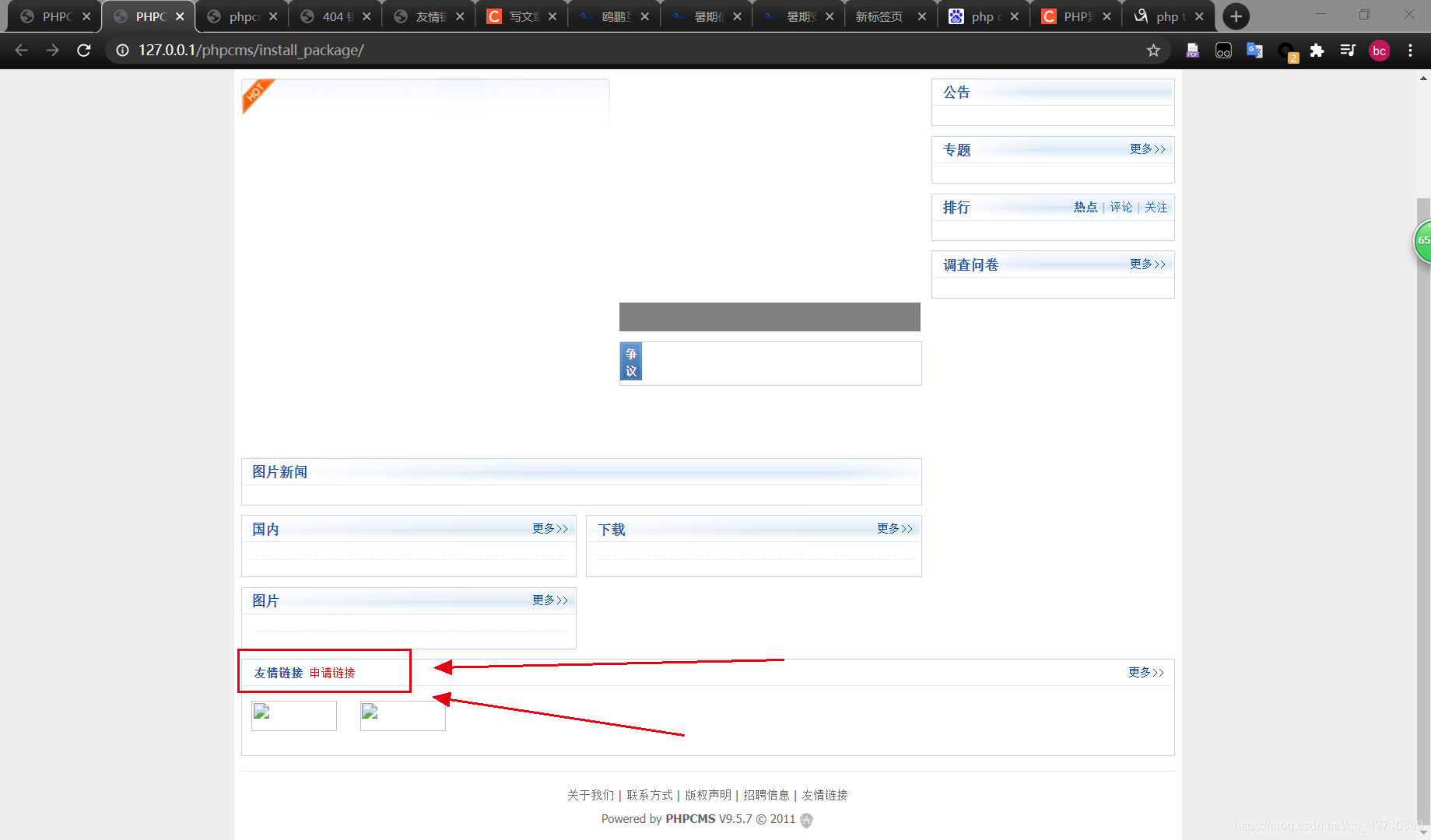Open the Google Translate extension icon
The width and height of the screenshot is (1431, 840).
(x=1254, y=51)
